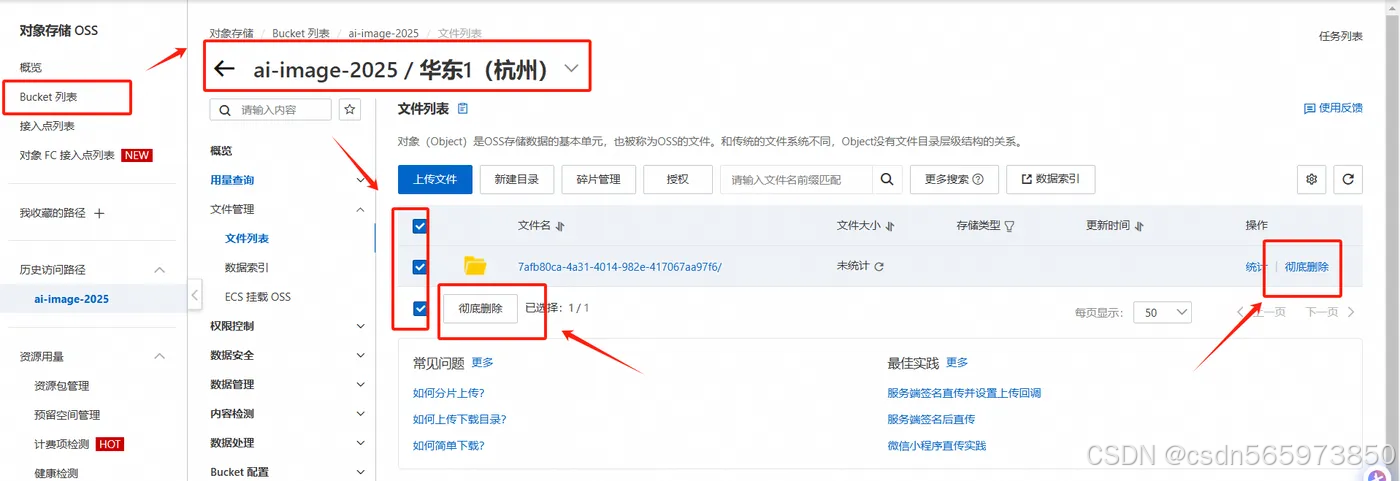
Task: Click the 碎片管理 button
Action: pyautogui.click(x=599, y=180)
